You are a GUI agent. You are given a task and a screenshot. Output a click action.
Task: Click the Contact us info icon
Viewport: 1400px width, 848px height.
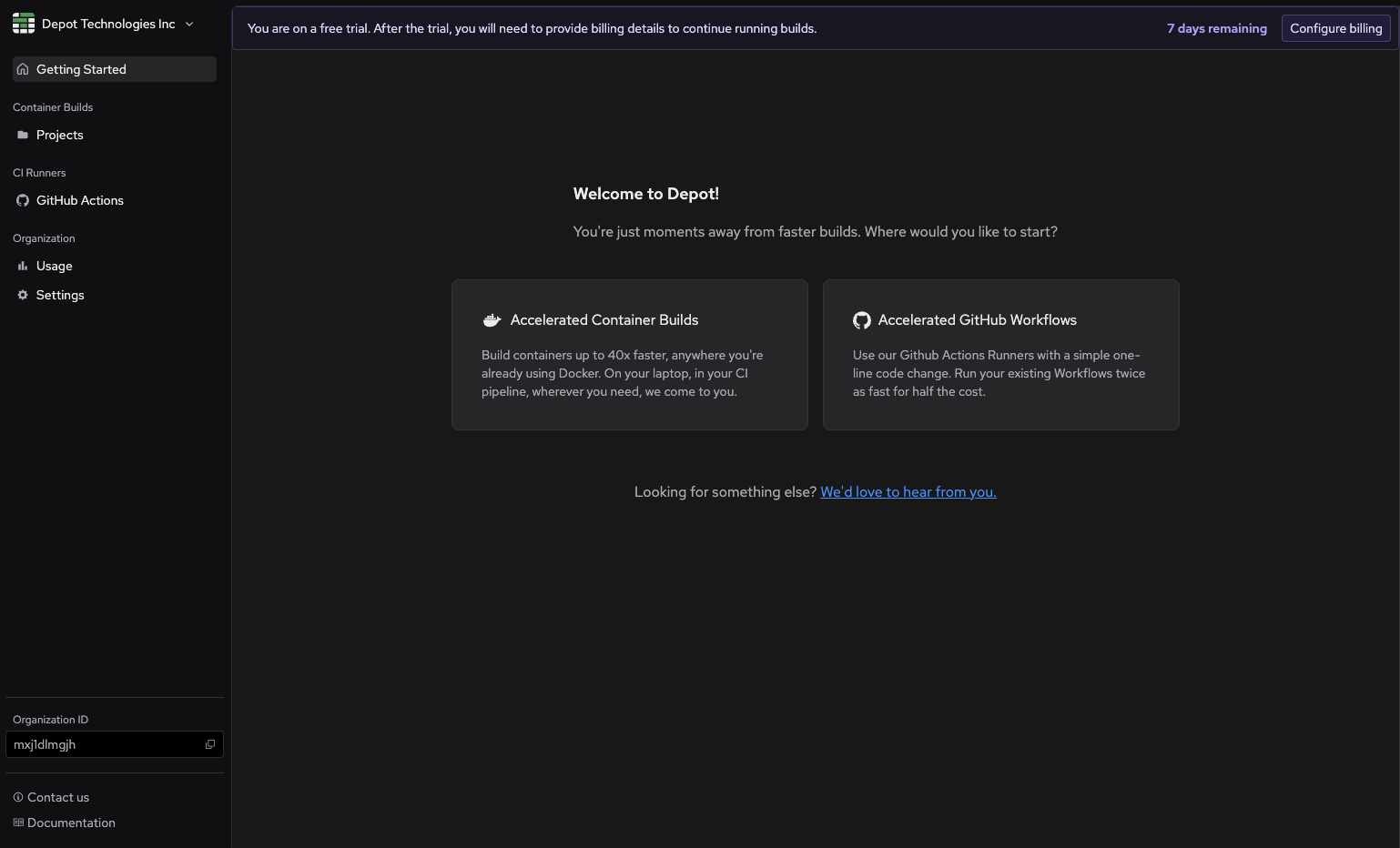click(x=18, y=797)
